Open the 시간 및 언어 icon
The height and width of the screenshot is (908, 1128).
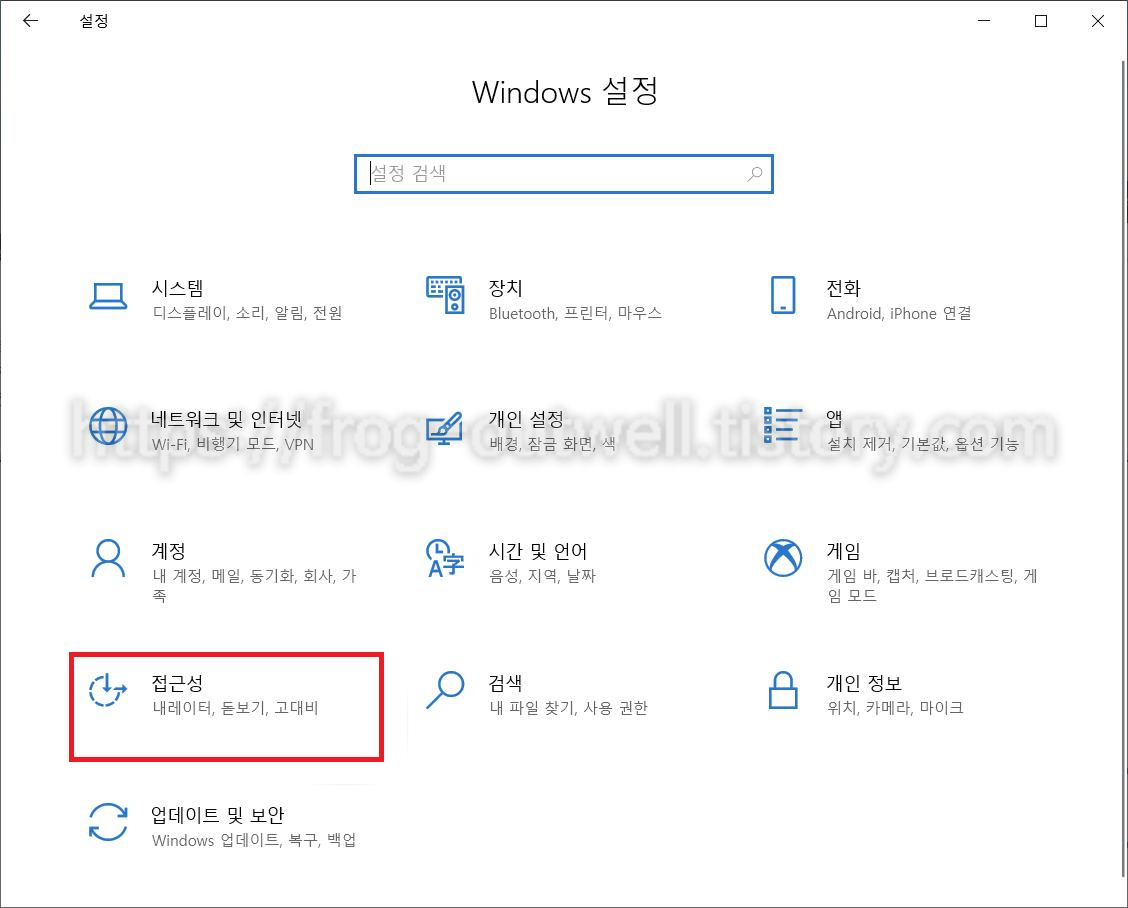pyautogui.click(x=445, y=558)
